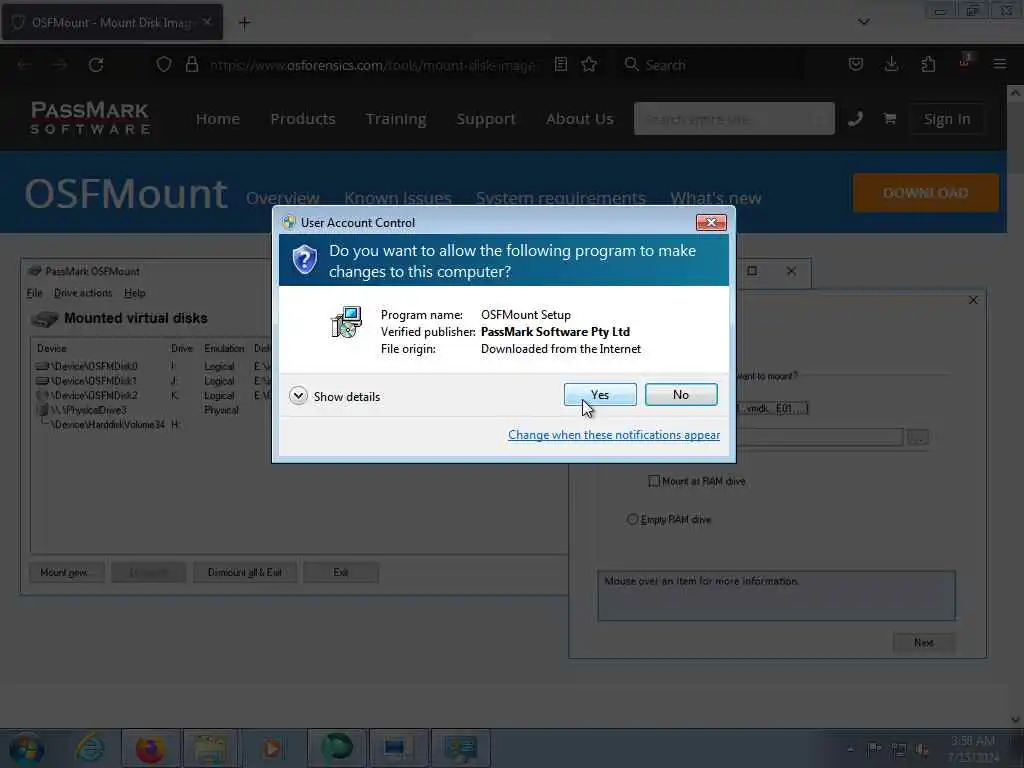
Task: Click Next in the mount wizard
Action: (x=923, y=643)
